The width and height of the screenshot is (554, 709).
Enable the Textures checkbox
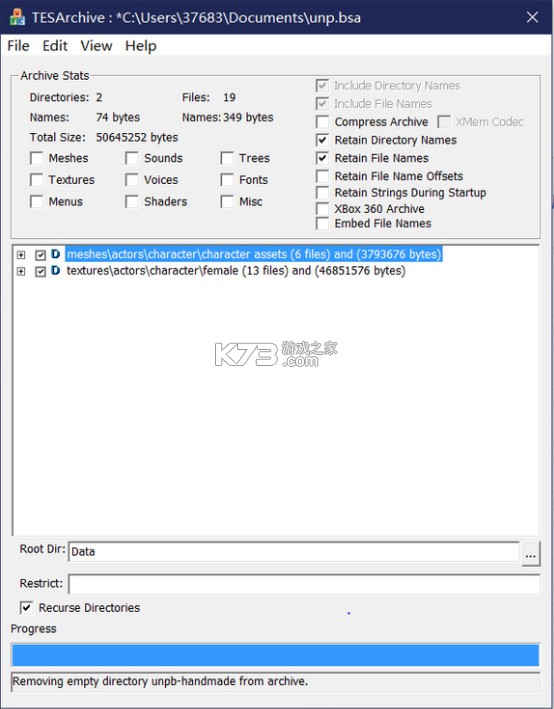tap(37, 180)
